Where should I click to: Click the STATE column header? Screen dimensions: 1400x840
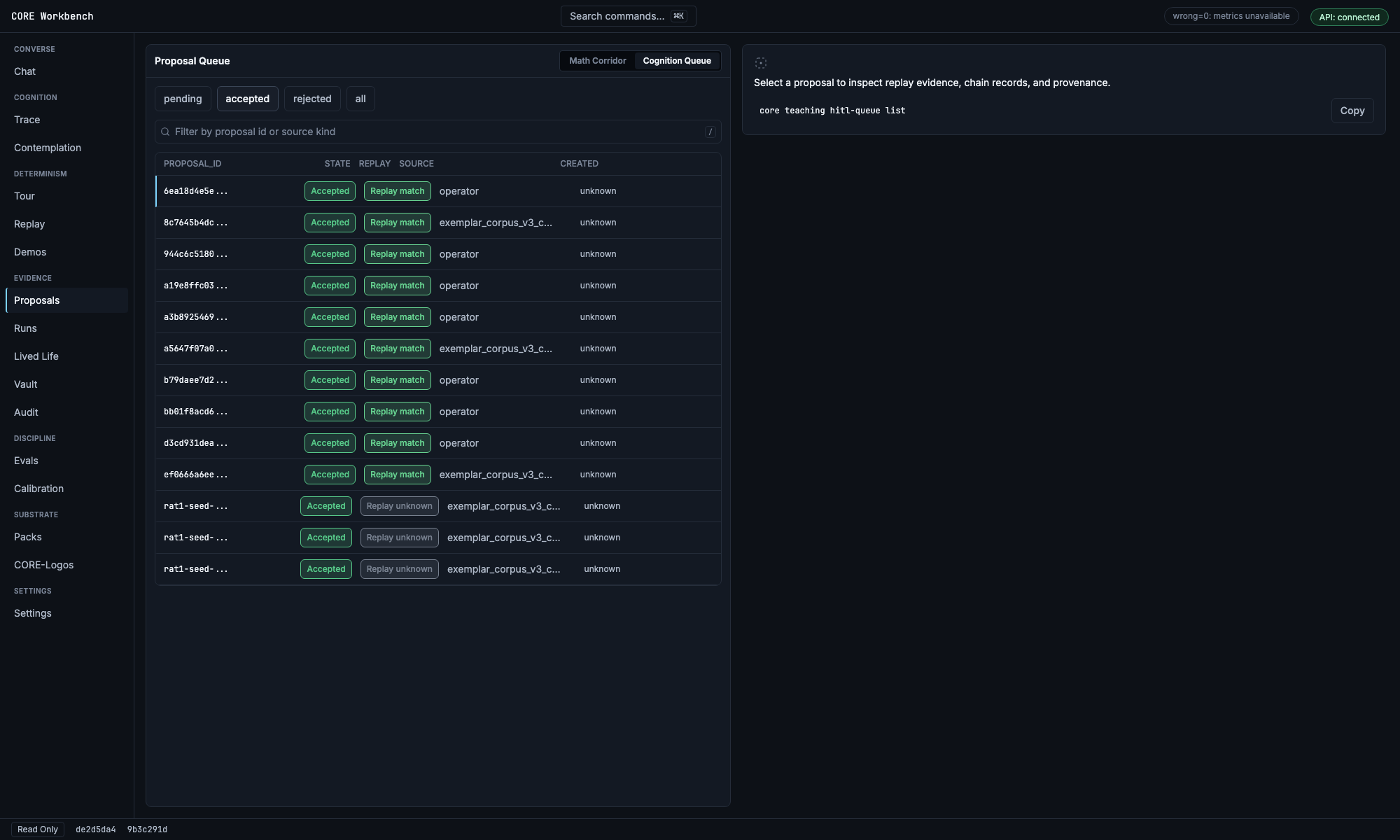pos(337,164)
